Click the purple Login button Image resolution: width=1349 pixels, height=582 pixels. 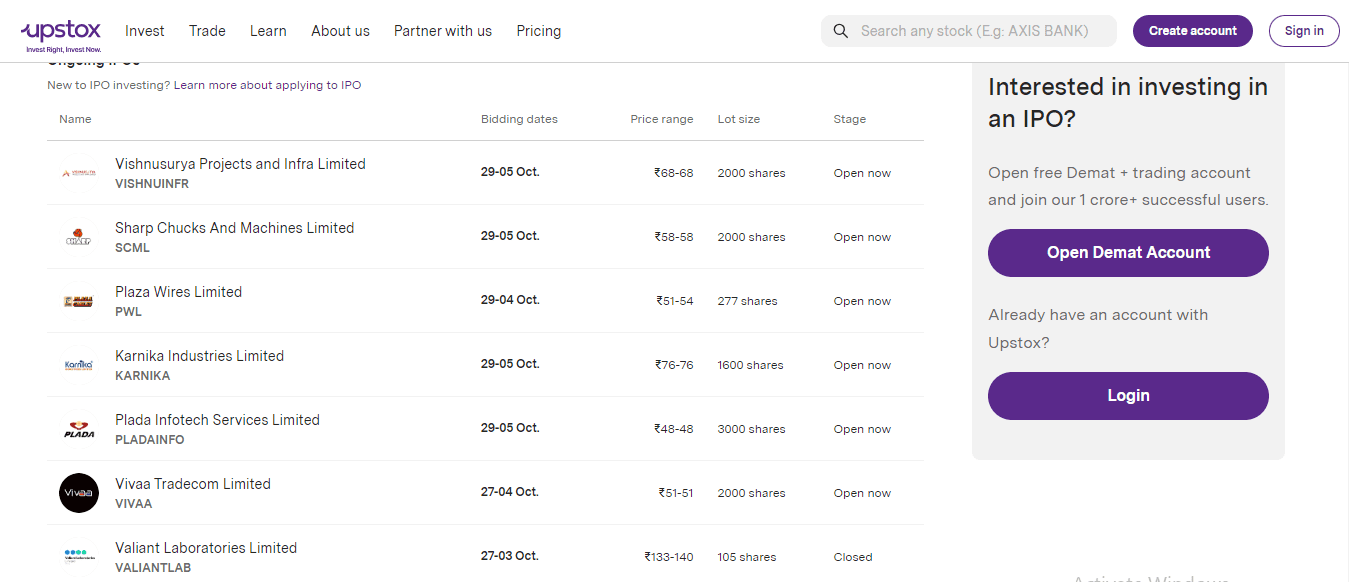coord(1128,396)
